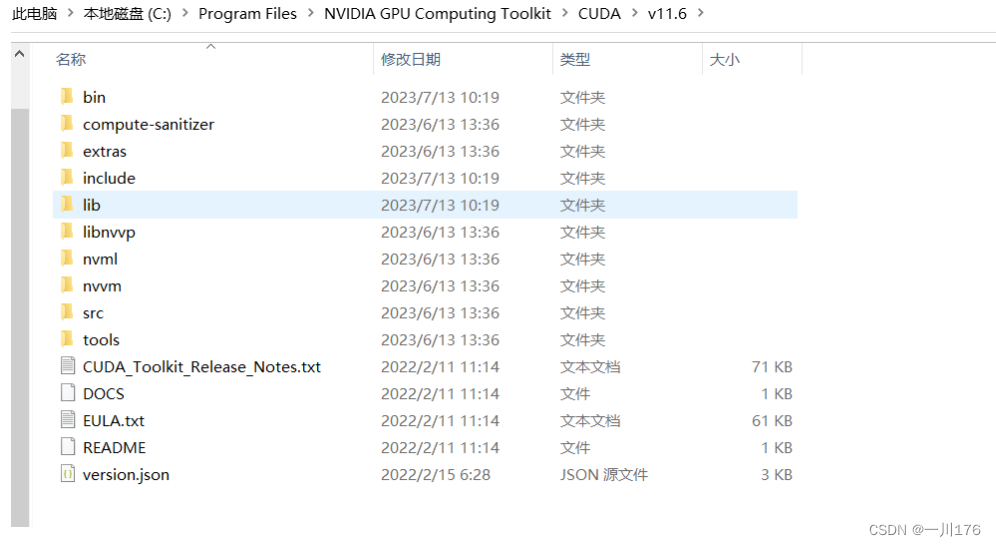Go to NVIDIA GPU Computing Toolkit breadcrumb

click(x=438, y=13)
